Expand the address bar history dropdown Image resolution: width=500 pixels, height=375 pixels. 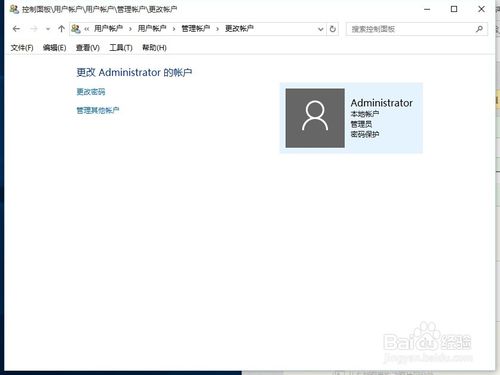[321, 29]
